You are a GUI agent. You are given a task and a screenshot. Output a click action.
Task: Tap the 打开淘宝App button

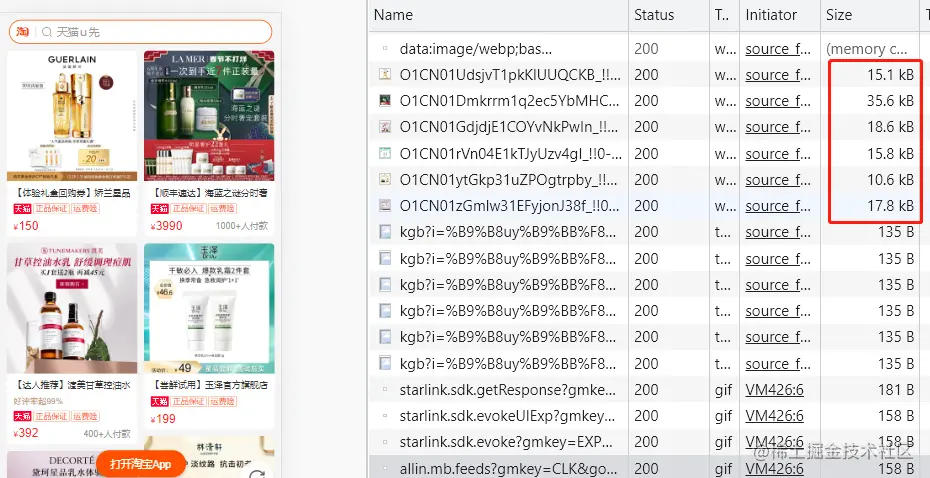pos(141,464)
